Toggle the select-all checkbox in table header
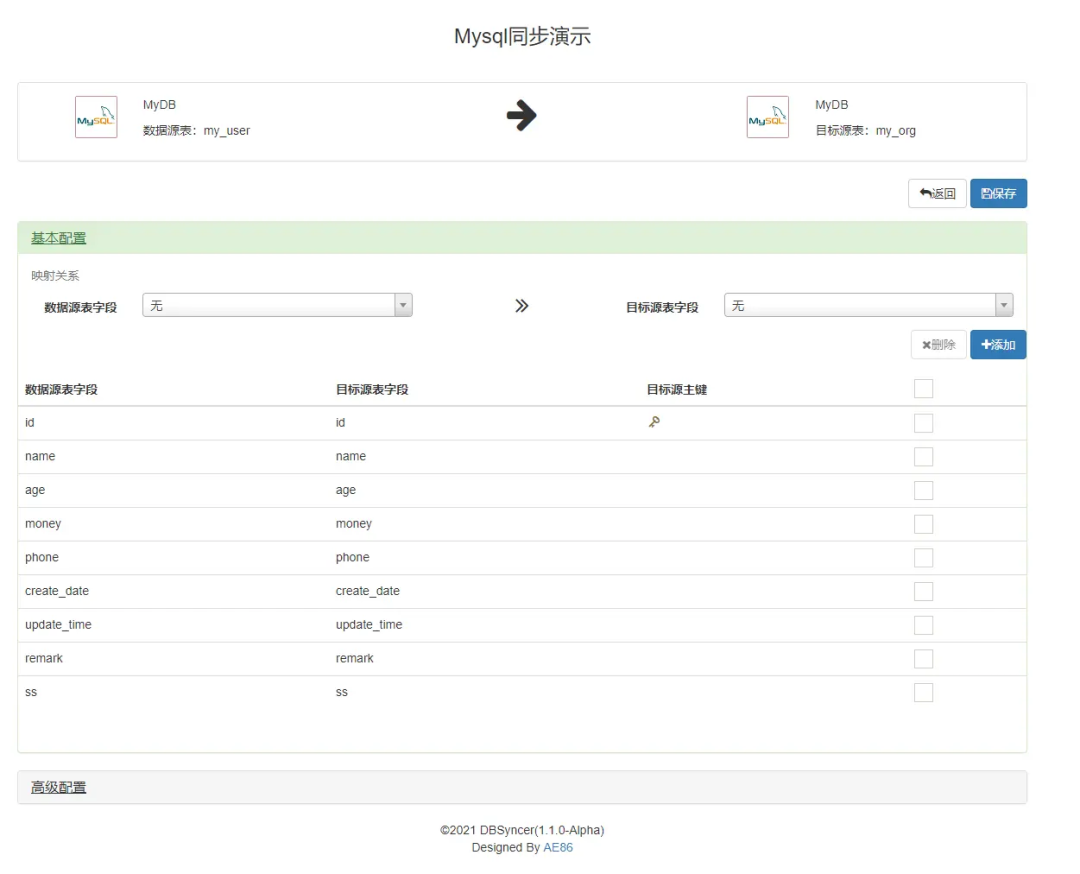The image size is (1080, 874). pyautogui.click(x=923, y=389)
